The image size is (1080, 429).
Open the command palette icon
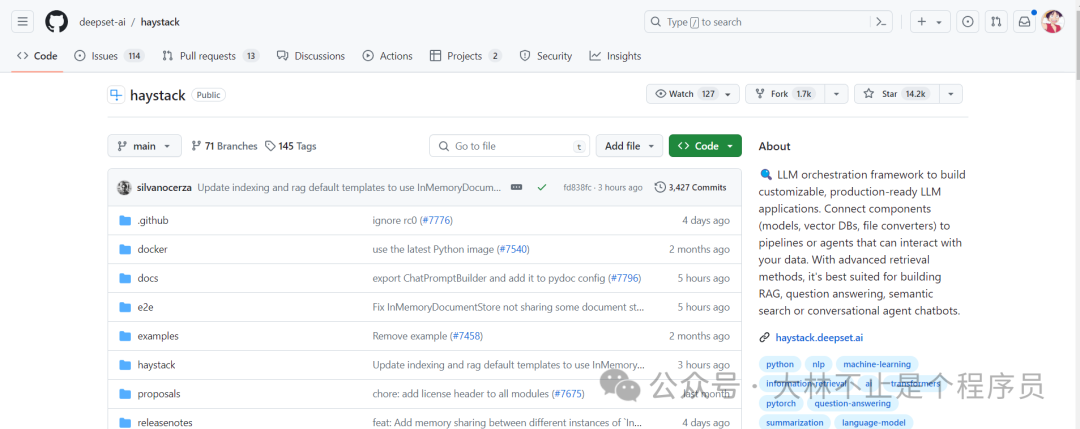point(882,21)
